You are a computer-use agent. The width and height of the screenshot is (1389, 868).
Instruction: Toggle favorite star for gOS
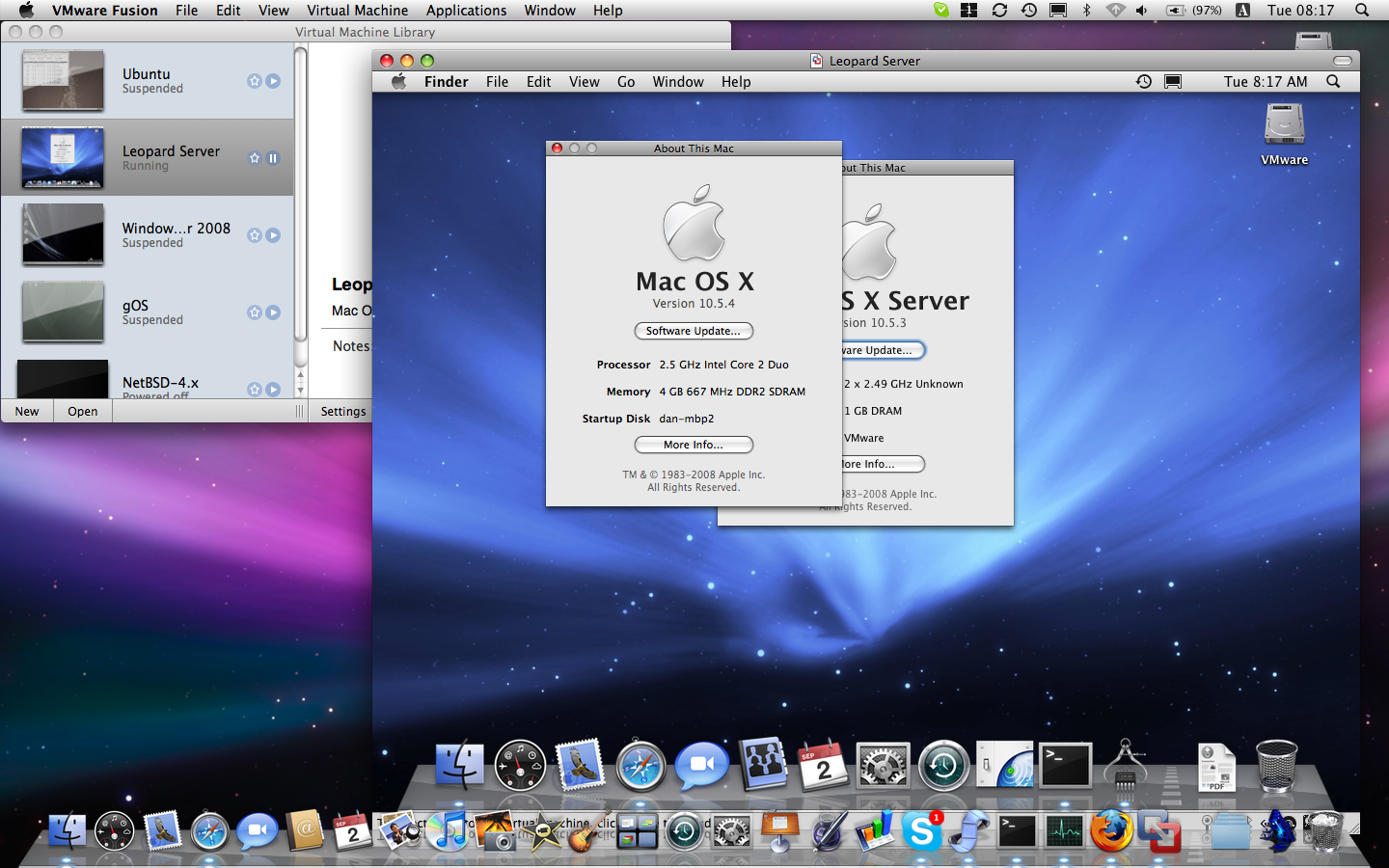[x=255, y=312]
